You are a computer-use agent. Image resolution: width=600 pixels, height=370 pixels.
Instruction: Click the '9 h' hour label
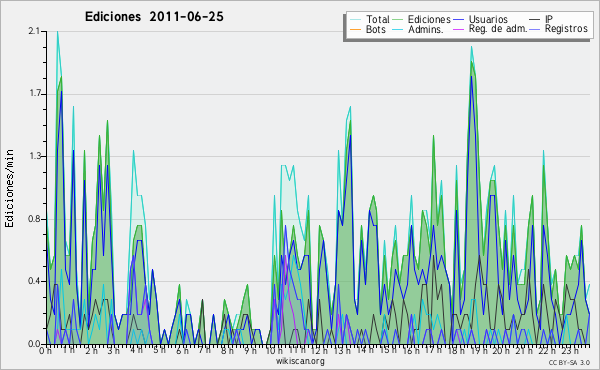[x=250, y=350]
